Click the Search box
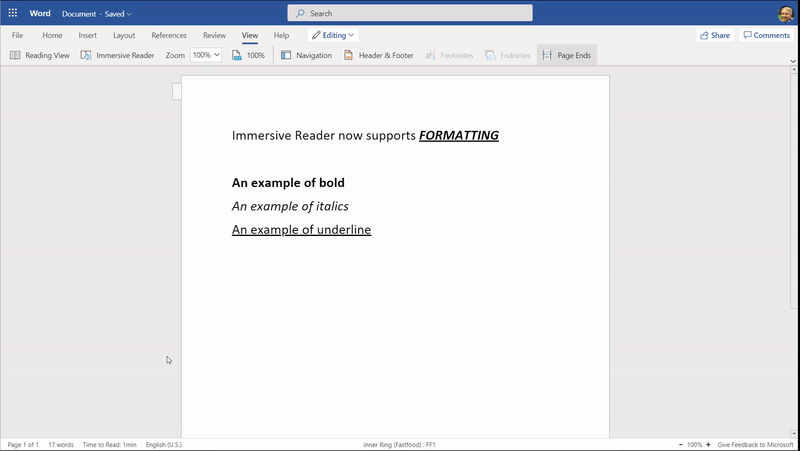This screenshot has height=451, width=800. coord(410,13)
